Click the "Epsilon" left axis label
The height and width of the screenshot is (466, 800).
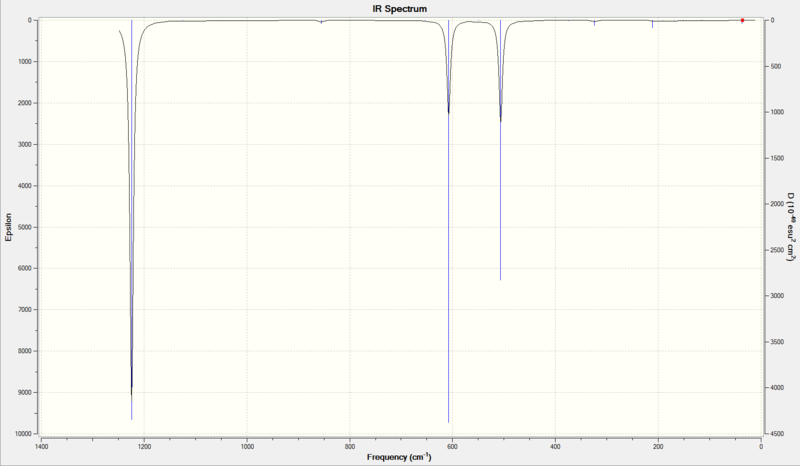point(8,227)
